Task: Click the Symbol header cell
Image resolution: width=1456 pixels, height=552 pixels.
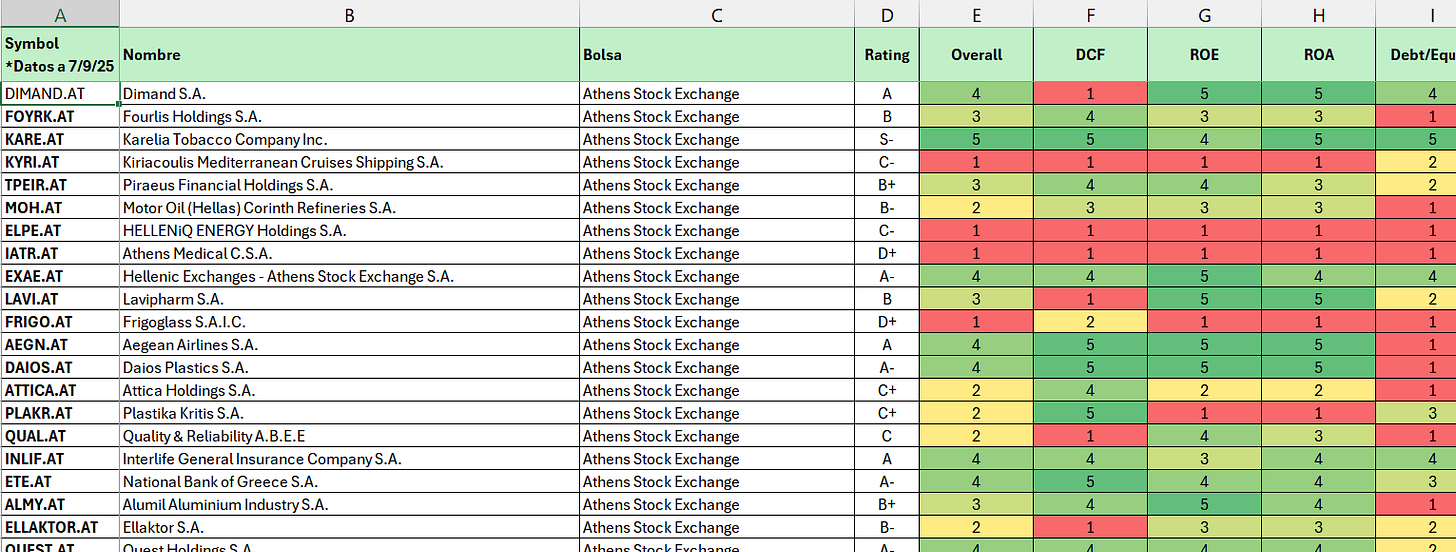Action: [60, 55]
